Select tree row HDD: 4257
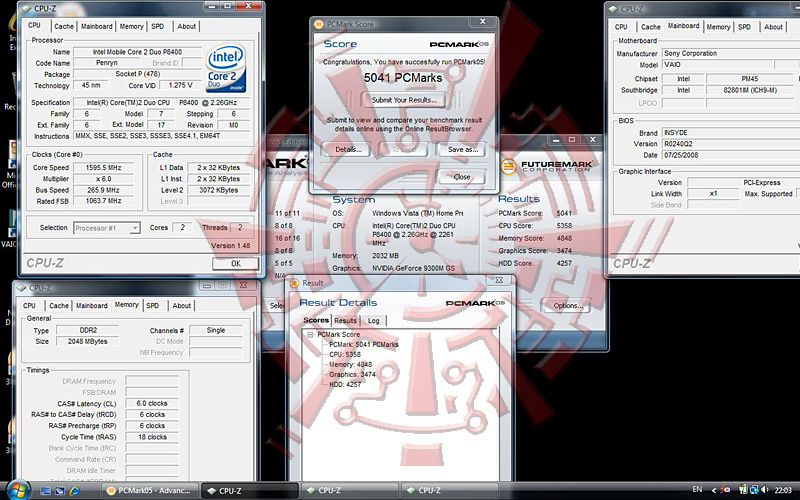Image resolution: width=800 pixels, height=500 pixels. pos(345,384)
